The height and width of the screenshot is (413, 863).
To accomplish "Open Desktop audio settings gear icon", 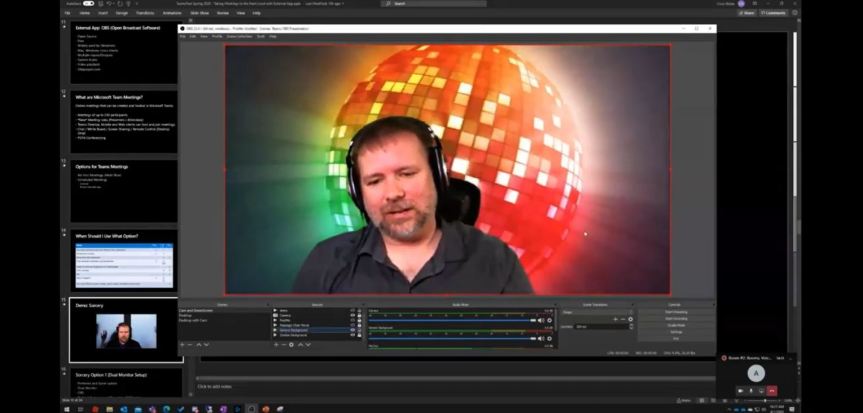I will coord(549,320).
